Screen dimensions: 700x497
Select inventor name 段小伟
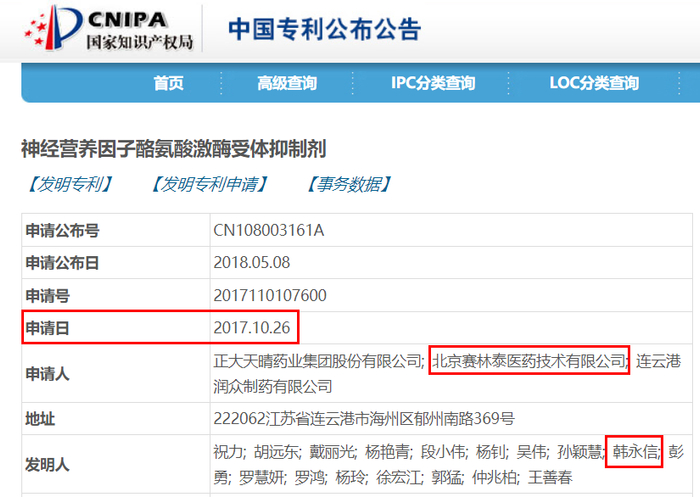(443, 452)
